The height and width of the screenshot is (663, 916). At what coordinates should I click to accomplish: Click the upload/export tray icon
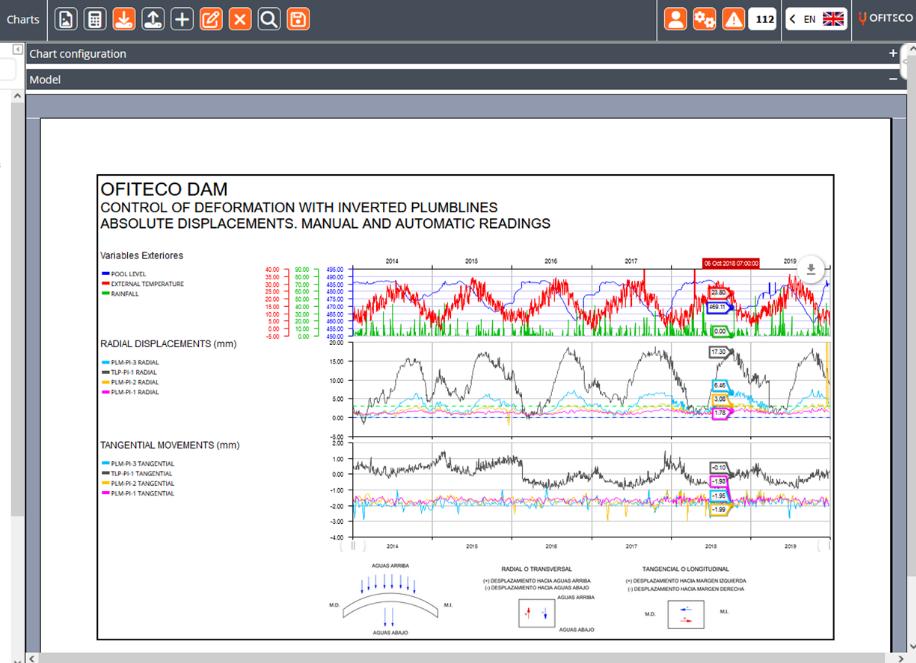pyautogui.click(x=152, y=19)
